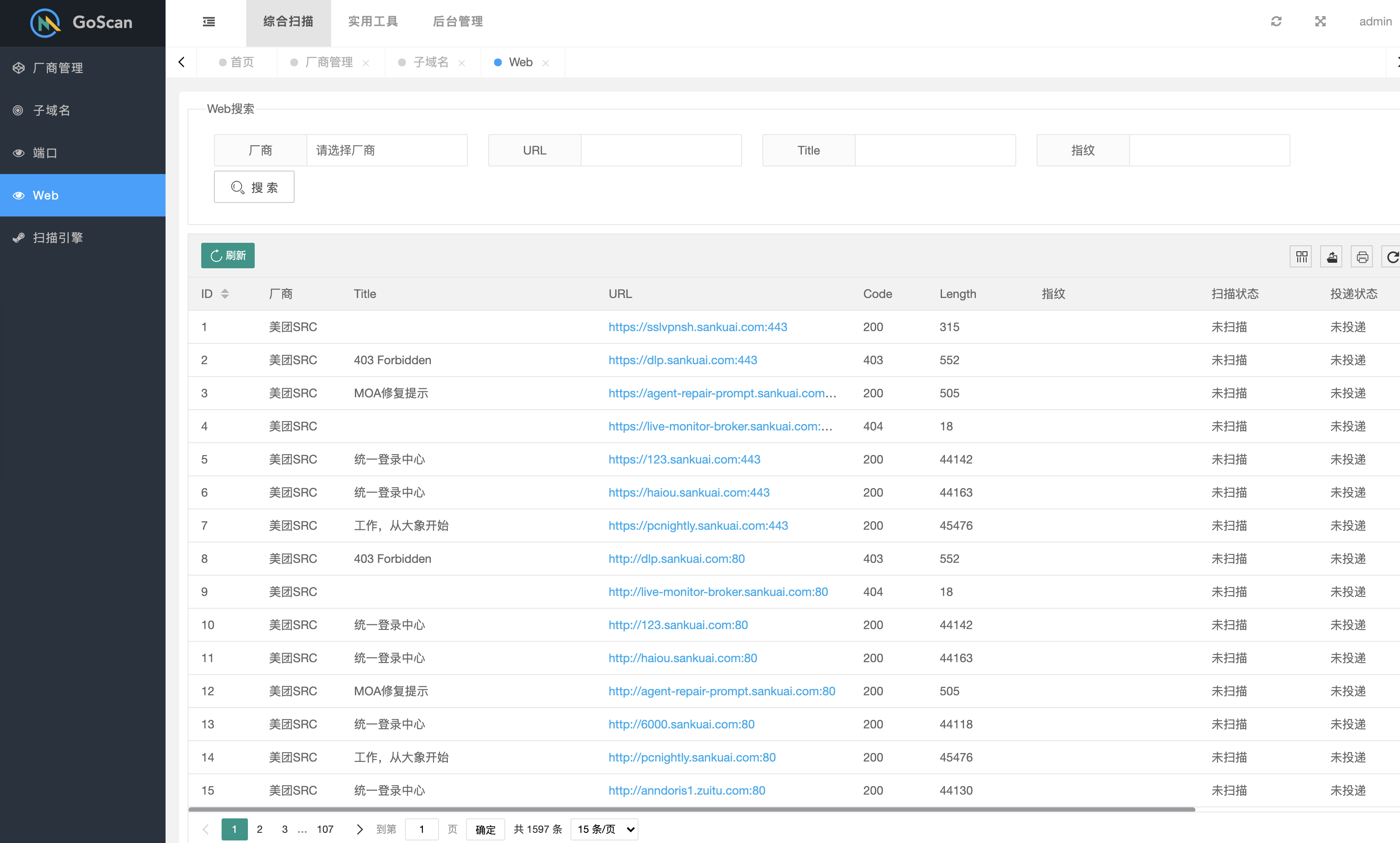Click the Code column header

[x=877, y=294]
